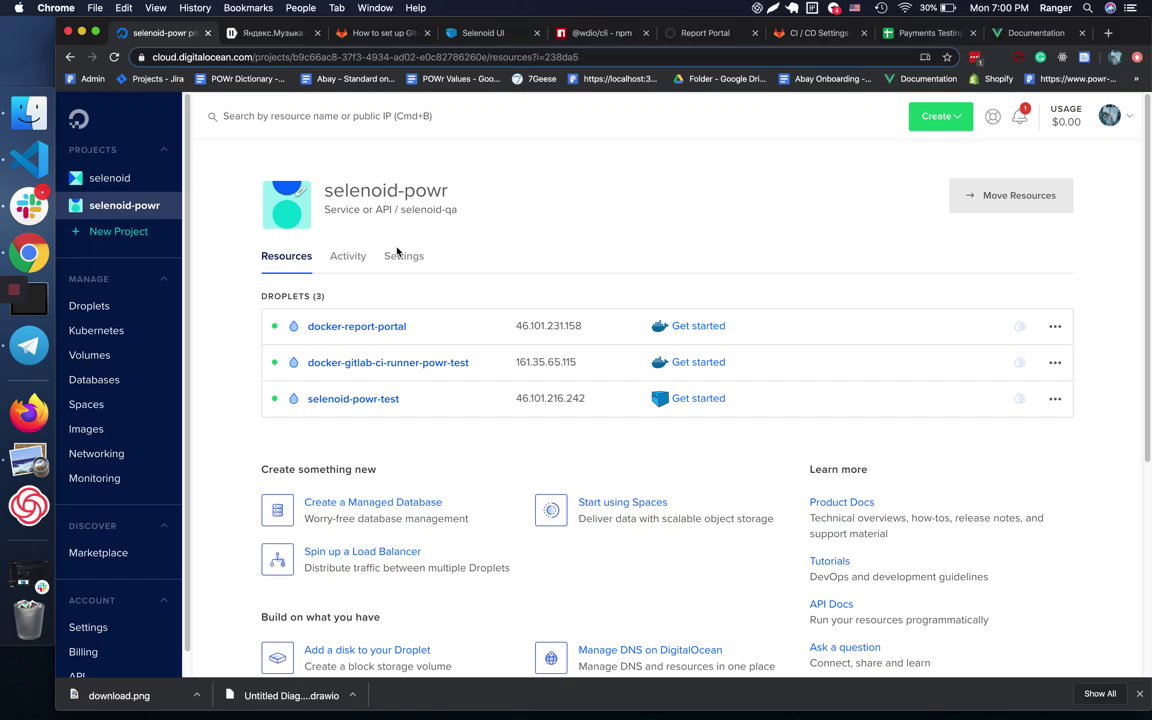The image size is (1152, 720).
Task: Click the Manage DNS globe icon
Action: (x=551, y=658)
